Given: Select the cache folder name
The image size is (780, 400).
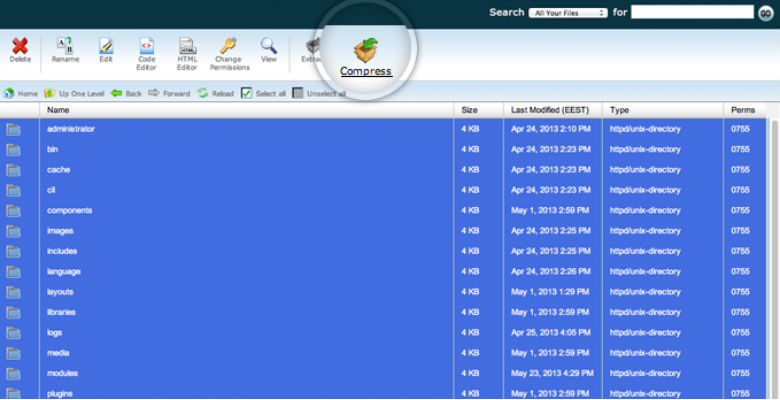Looking at the screenshot, I should 58,170.
